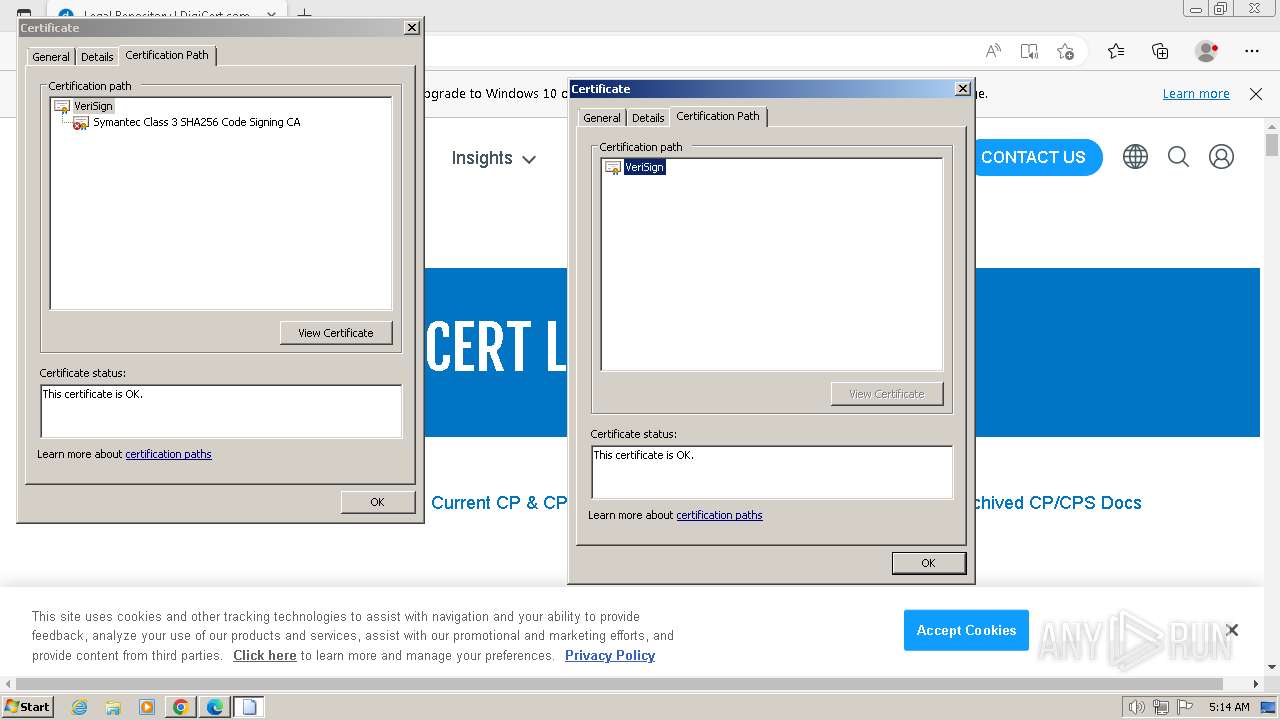Click OK in left Certificate window
1280x720 pixels.
click(x=377, y=502)
